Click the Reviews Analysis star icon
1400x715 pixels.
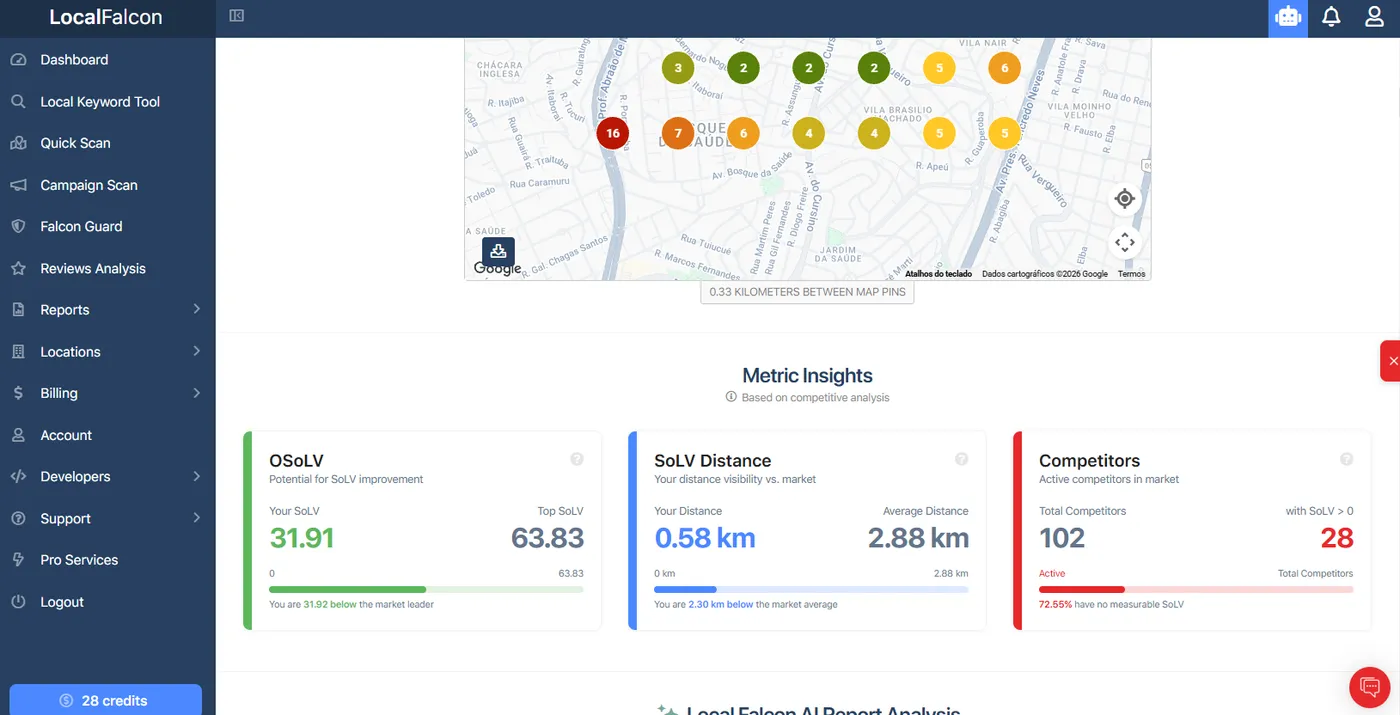pos(18,269)
